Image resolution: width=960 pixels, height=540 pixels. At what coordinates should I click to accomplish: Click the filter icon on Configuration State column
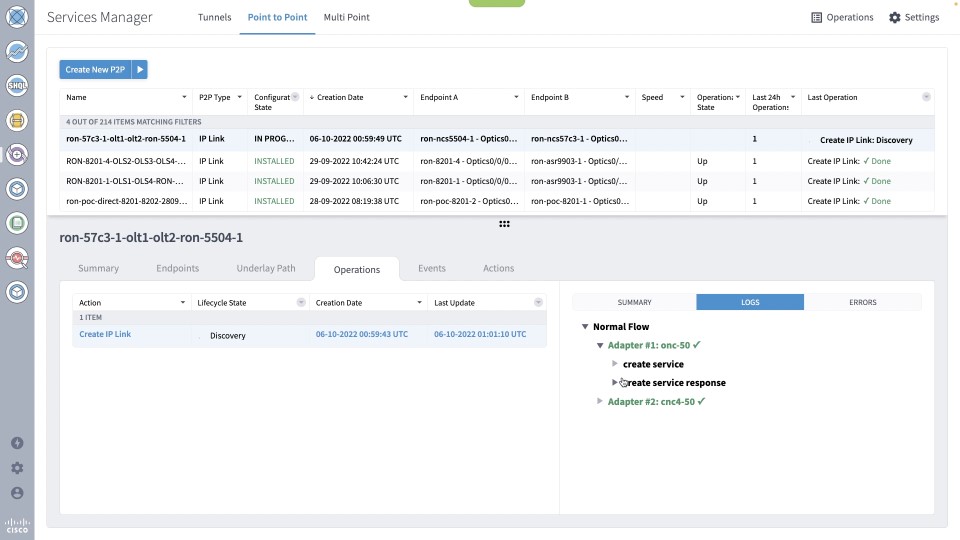pyautogui.click(x=295, y=97)
